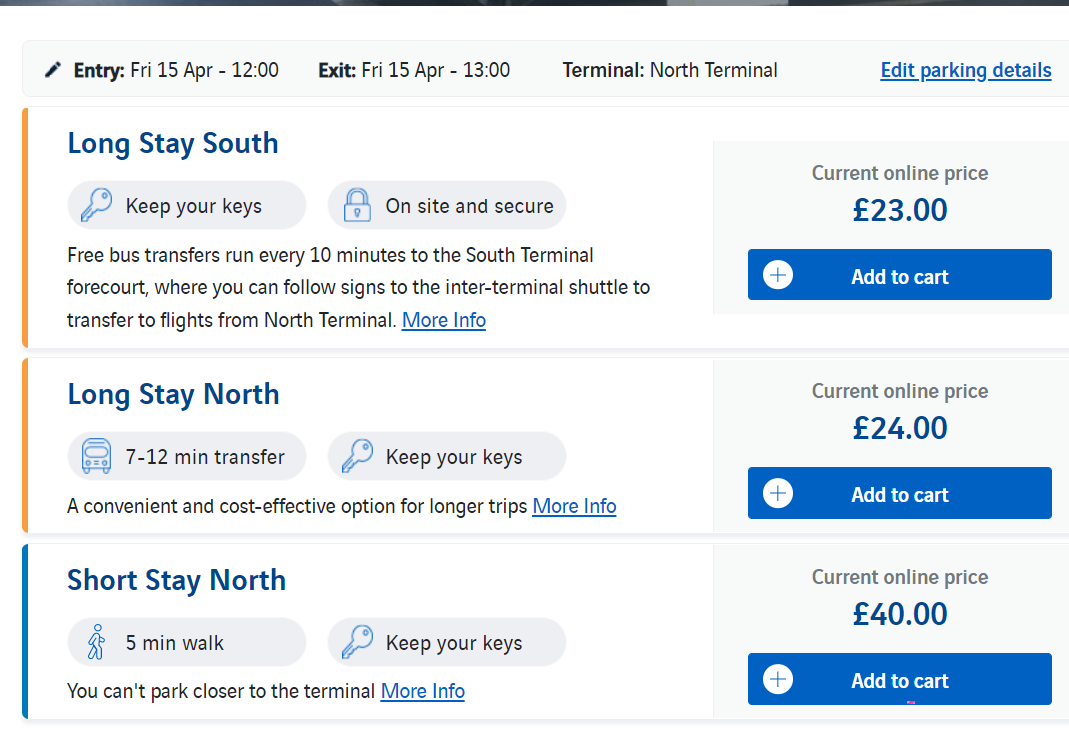This screenshot has width=1069, height=742.
Task: Open More Info for Long Stay South
Action: [444, 320]
